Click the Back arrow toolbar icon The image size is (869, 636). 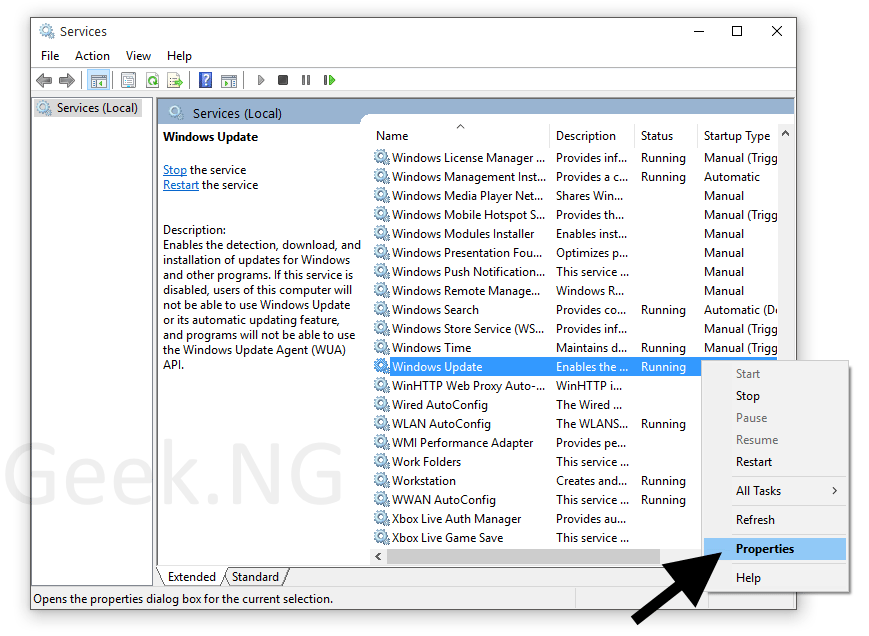44,80
